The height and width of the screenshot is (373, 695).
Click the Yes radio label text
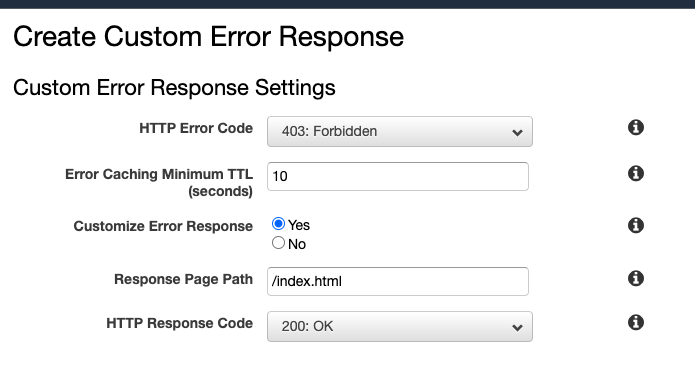tap(299, 225)
